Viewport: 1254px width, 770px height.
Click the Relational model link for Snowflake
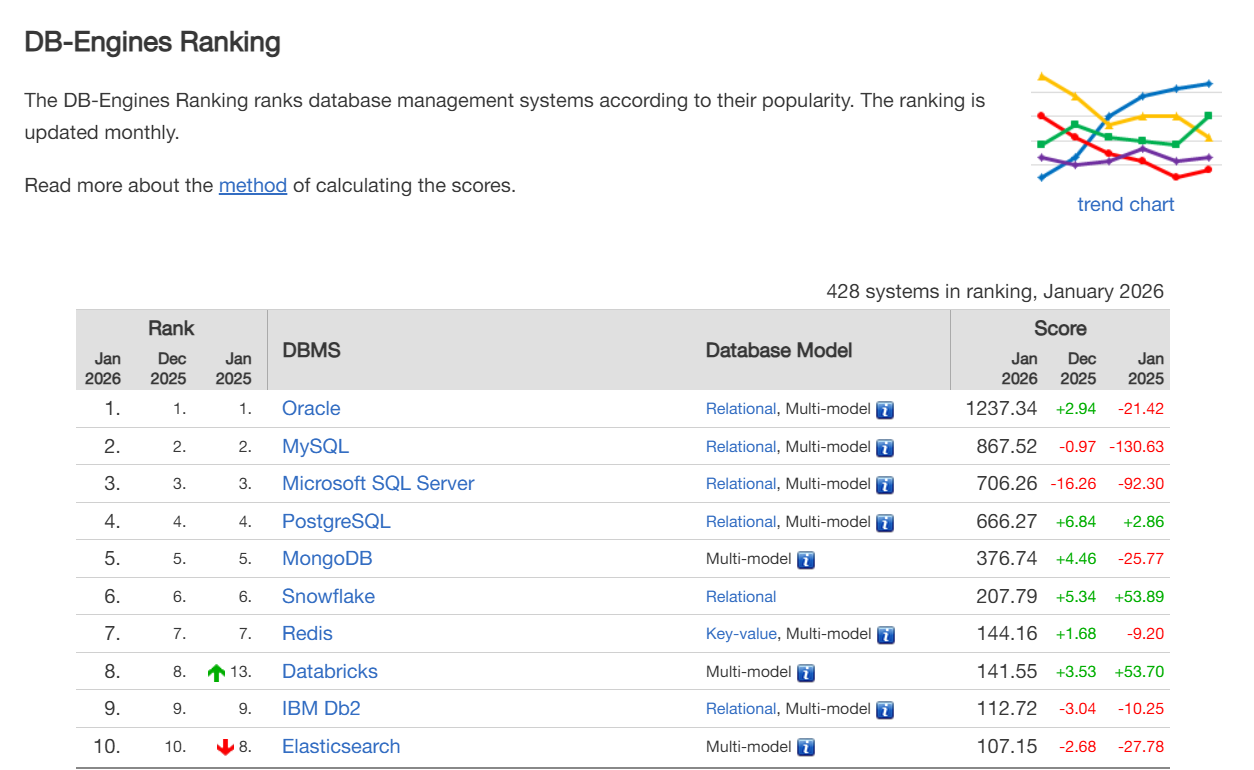[x=741, y=597]
